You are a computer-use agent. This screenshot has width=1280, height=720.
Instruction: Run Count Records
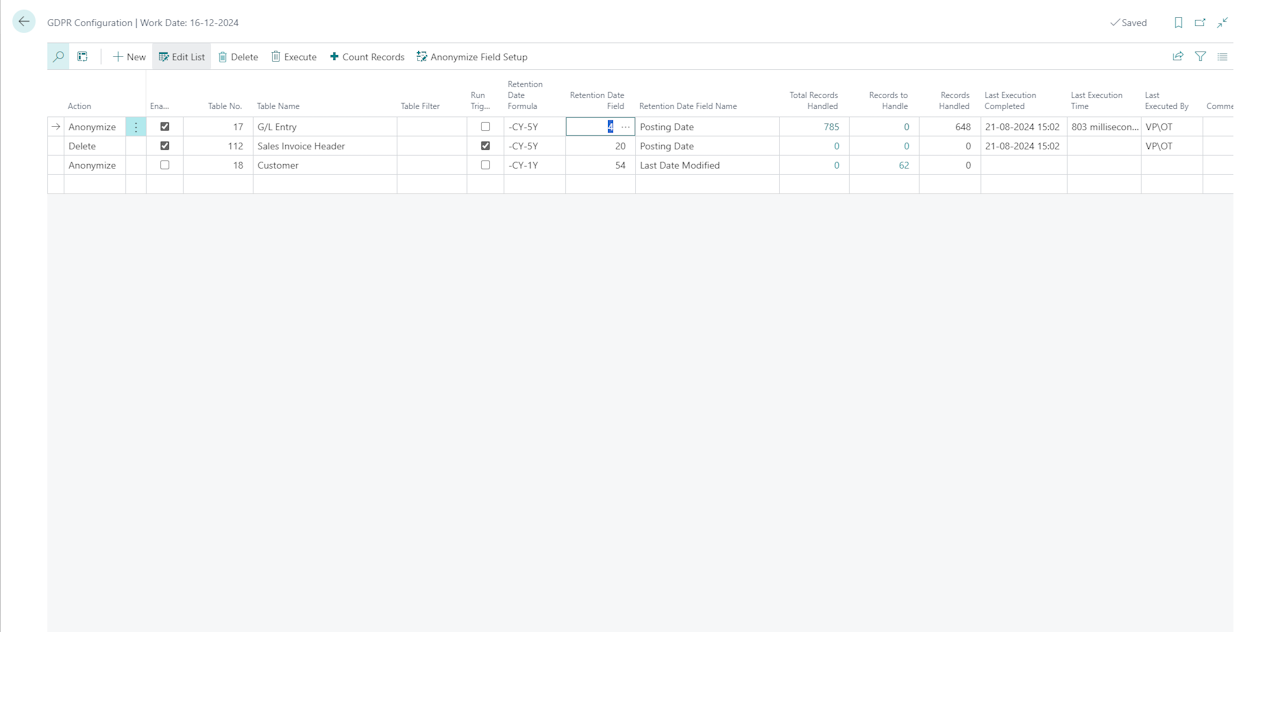(x=366, y=56)
